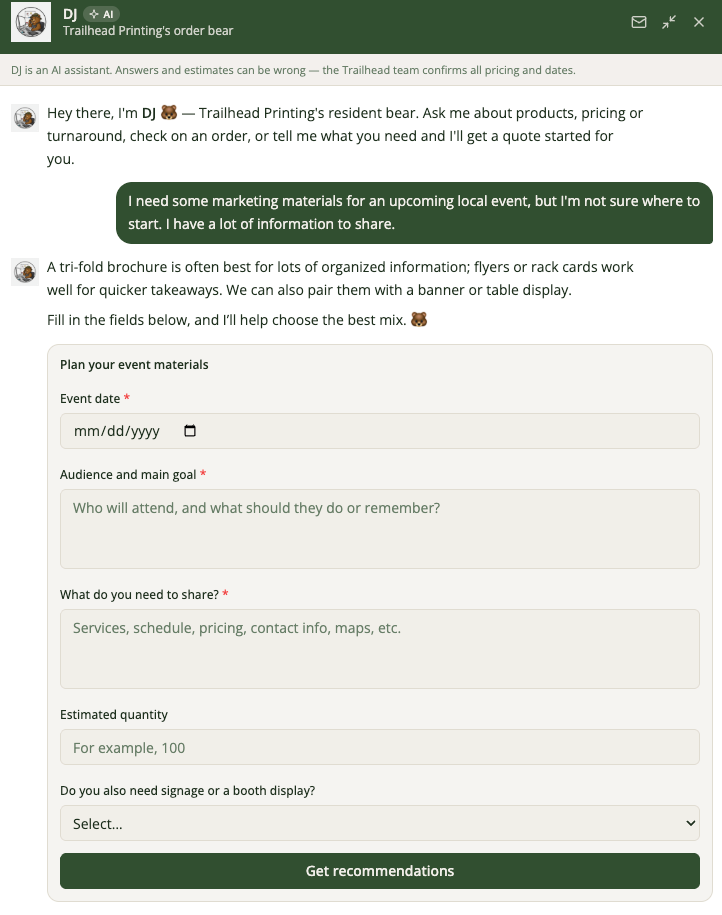722x915 pixels.
Task: Click Trailhead Printing's order bear subtitle
Action: click(148, 31)
